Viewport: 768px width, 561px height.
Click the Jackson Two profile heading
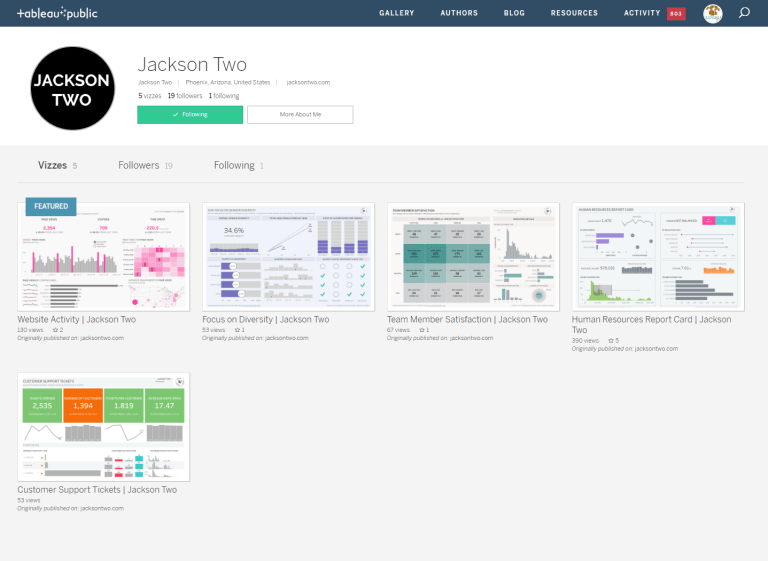click(x=192, y=65)
